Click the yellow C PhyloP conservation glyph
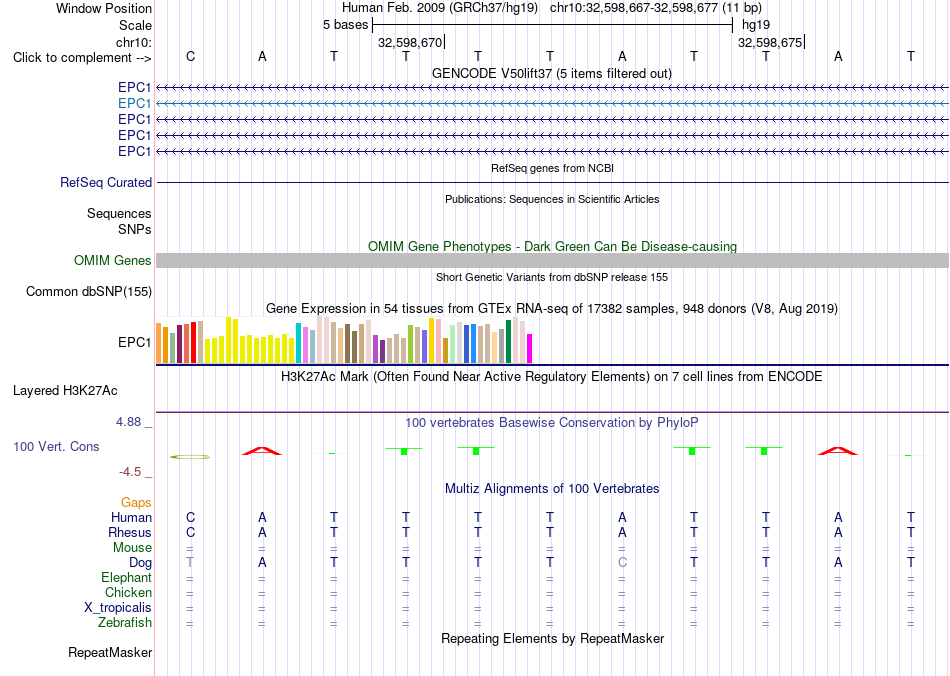Viewport: 950px width, 676px height. point(190,457)
